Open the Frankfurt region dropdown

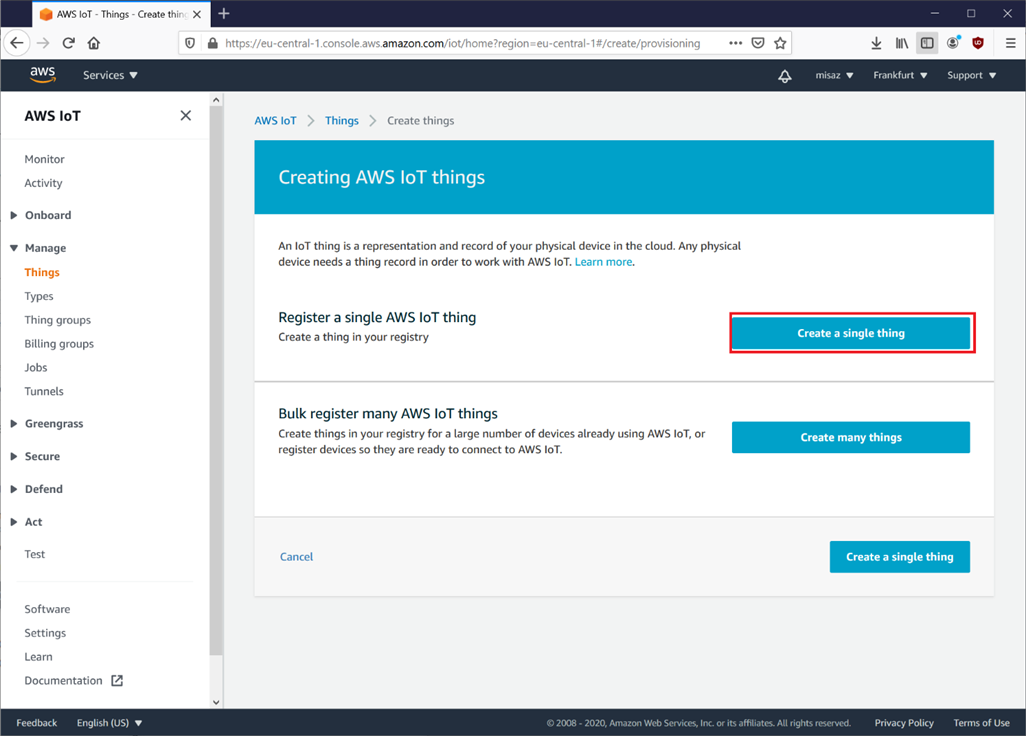[x=900, y=75]
